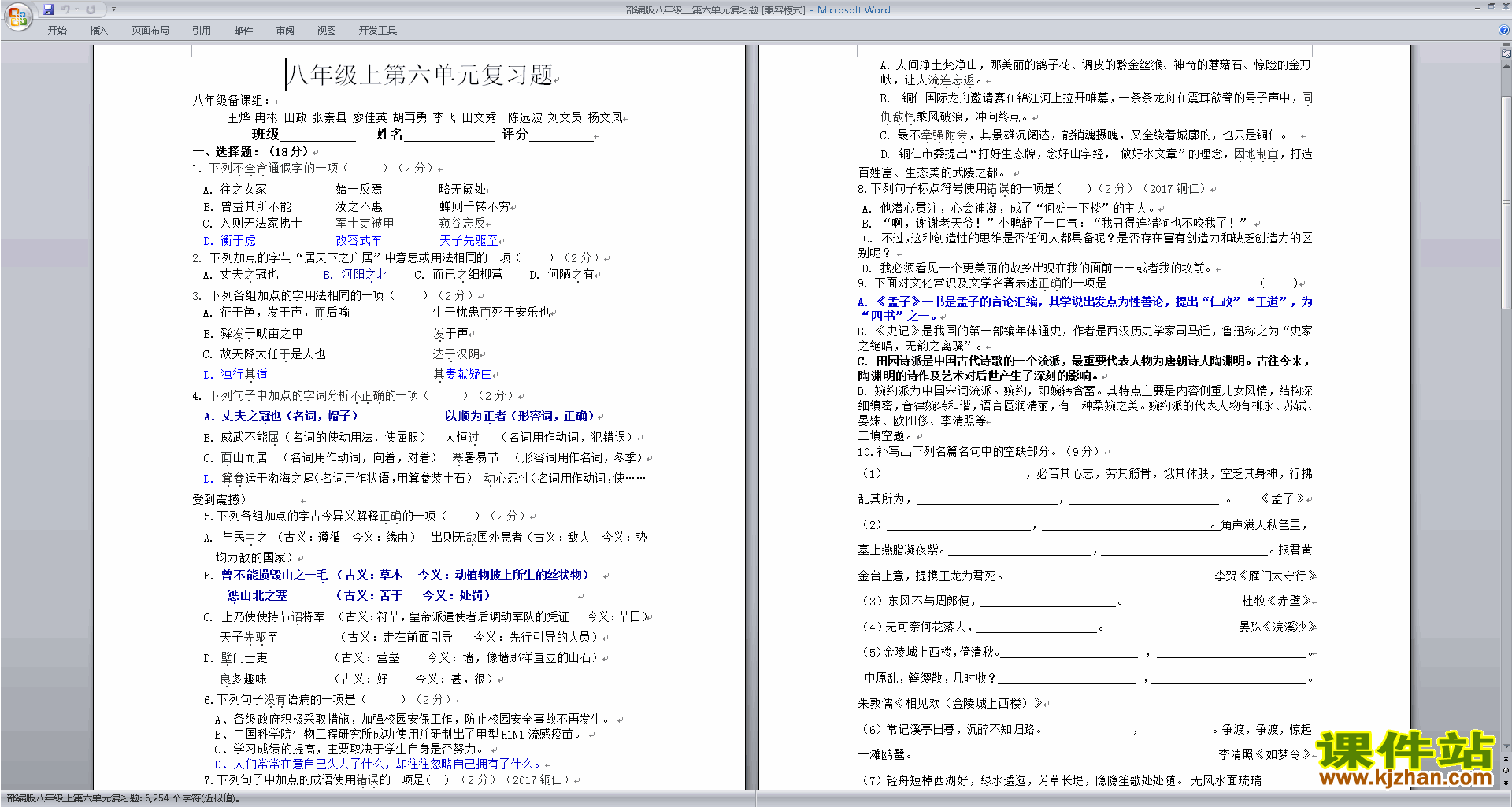Click the text 杜牧《赤壁》
The width and height of the screenshot is (1512, 807).
pyautogui.click(x=1276, y=602)
